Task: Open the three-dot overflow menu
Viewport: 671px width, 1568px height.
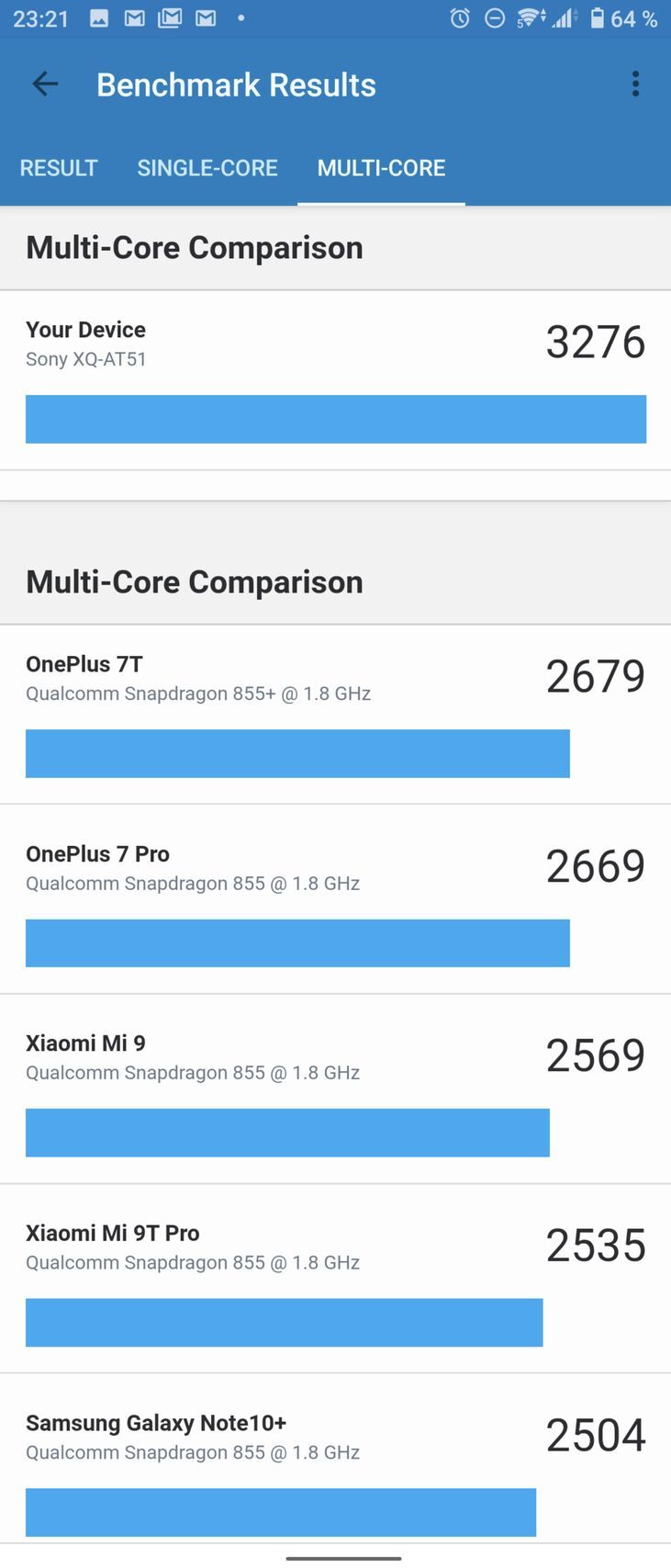Action: coord(635,85)
